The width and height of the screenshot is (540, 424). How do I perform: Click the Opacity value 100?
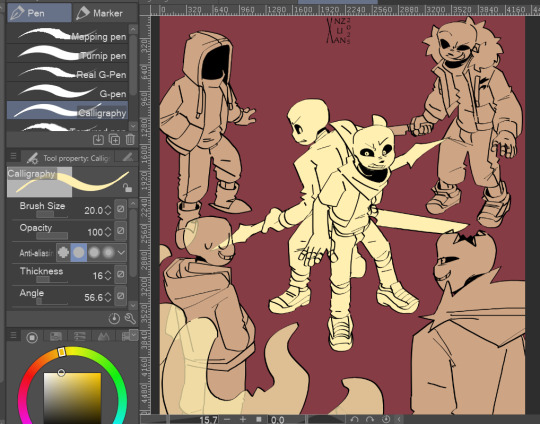click(95, 232)
